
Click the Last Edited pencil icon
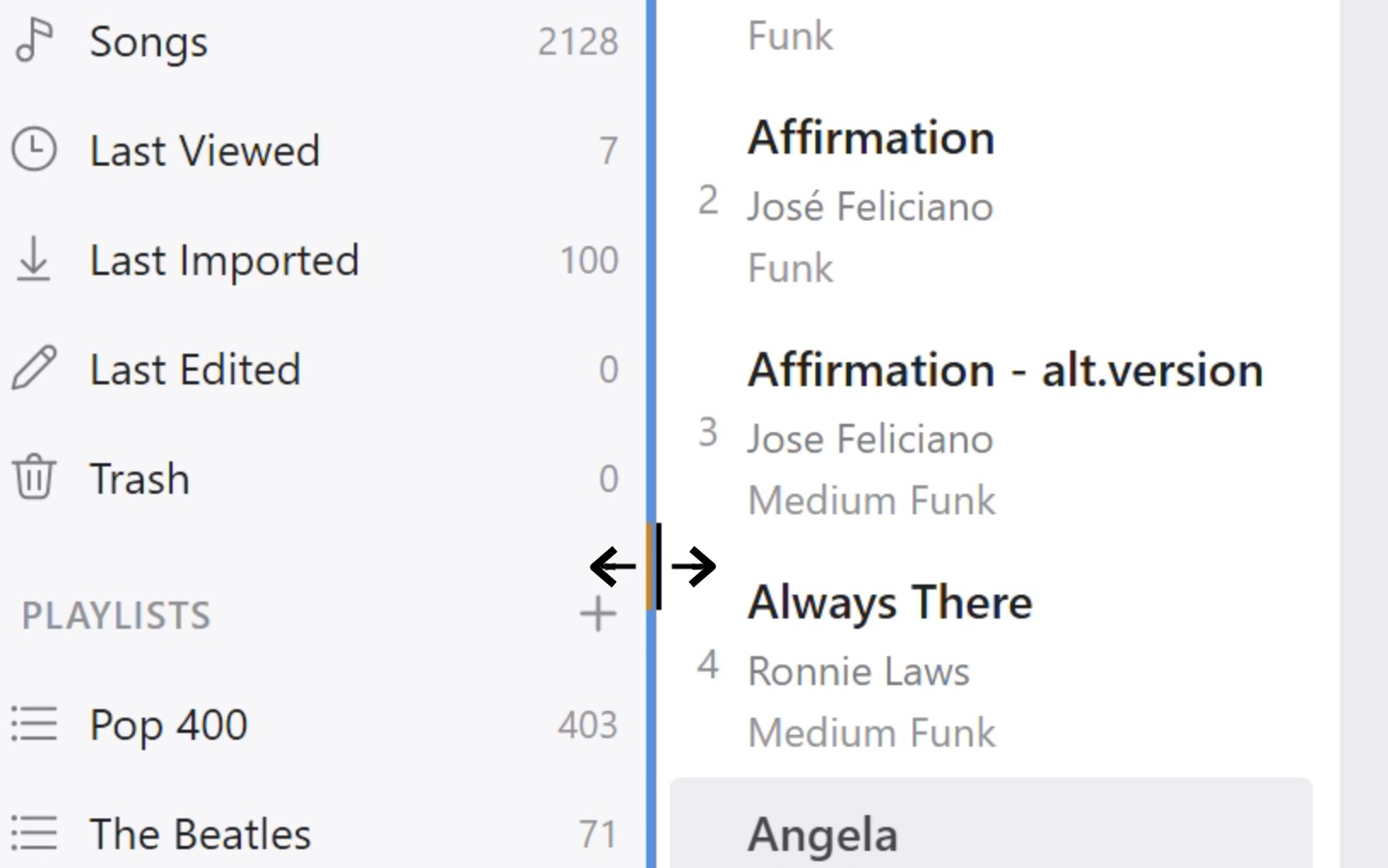tap(34, 368)
